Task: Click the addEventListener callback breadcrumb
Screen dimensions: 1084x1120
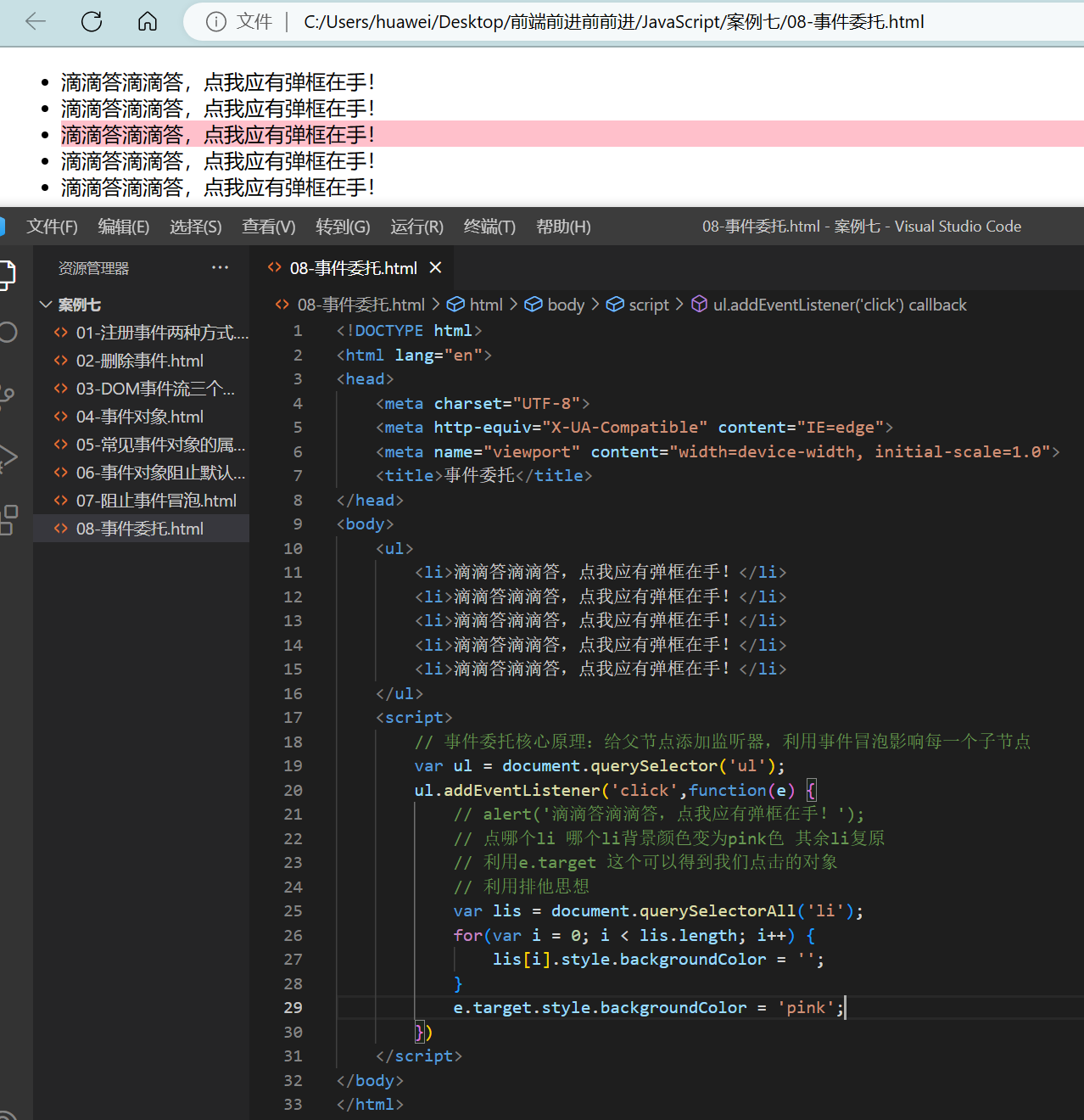Action: 840,305
